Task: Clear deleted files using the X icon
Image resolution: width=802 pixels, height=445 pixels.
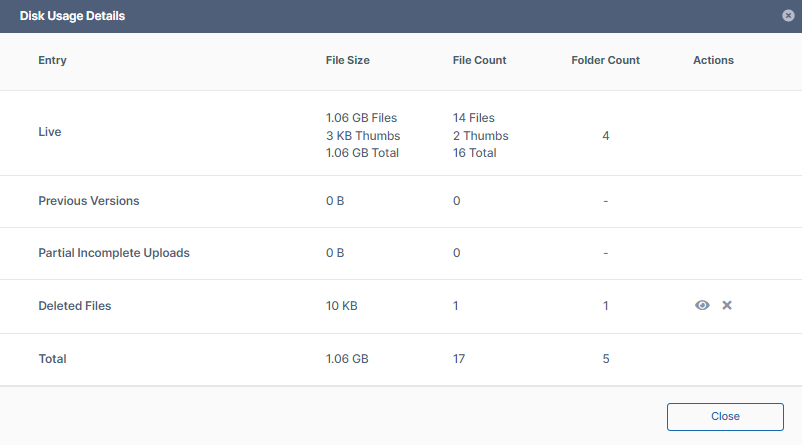Action: [727, 305]
